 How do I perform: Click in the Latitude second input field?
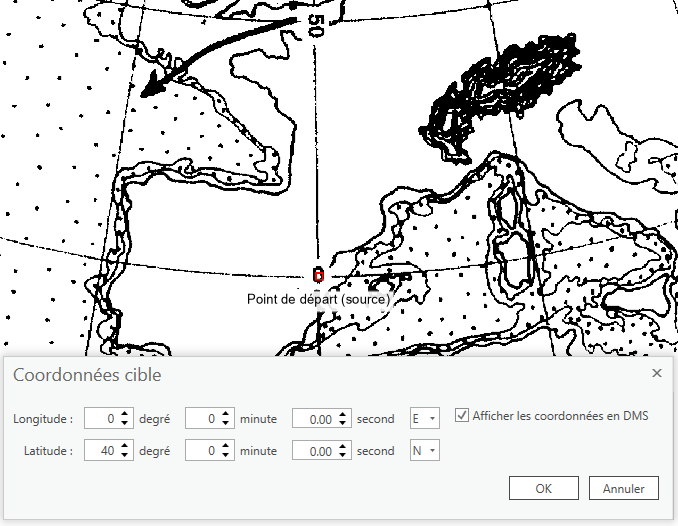314,451
